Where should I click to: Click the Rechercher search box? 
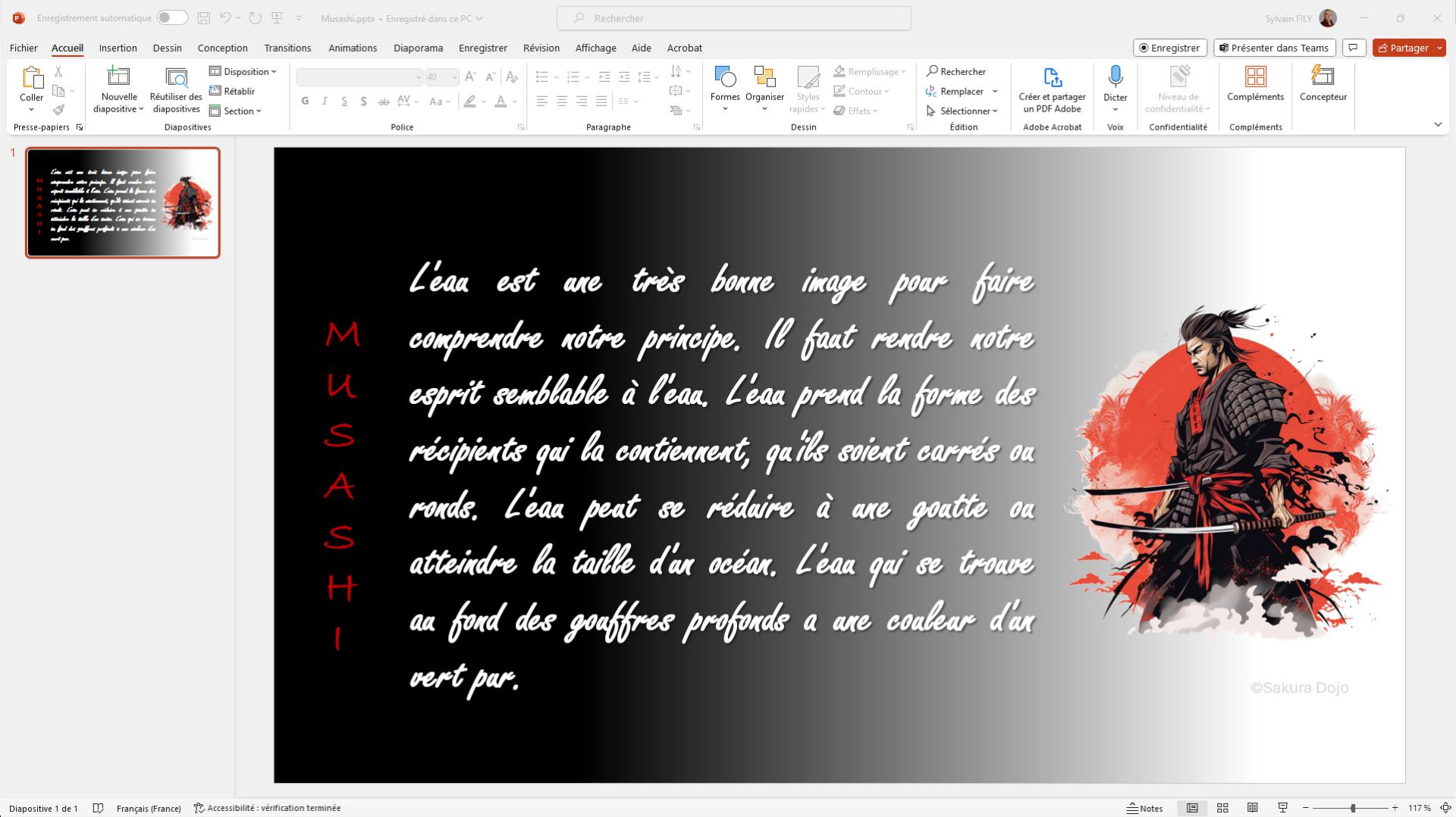tap(733, 18)
